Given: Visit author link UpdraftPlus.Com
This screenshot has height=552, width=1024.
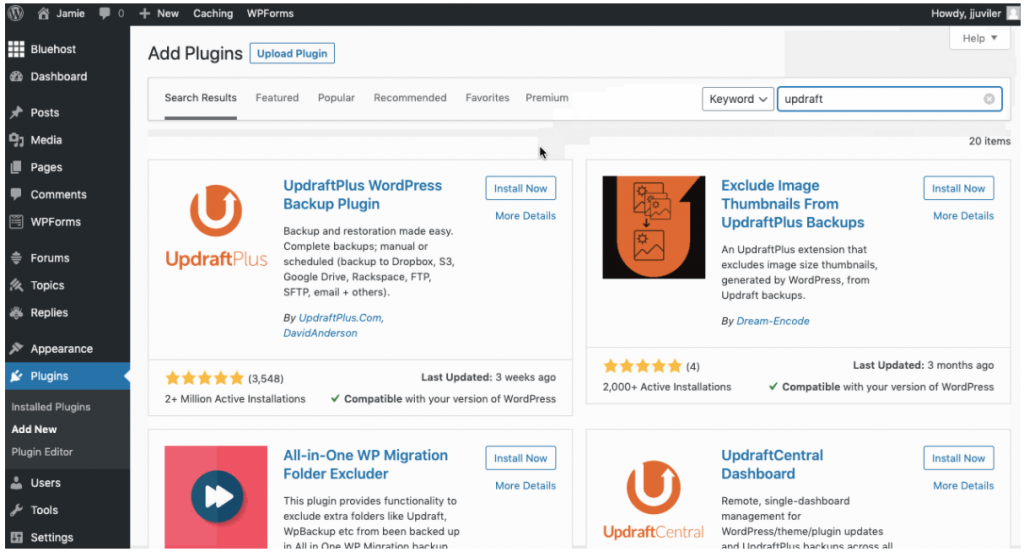Looking at the screenshot, I should [x=341, y=317].
